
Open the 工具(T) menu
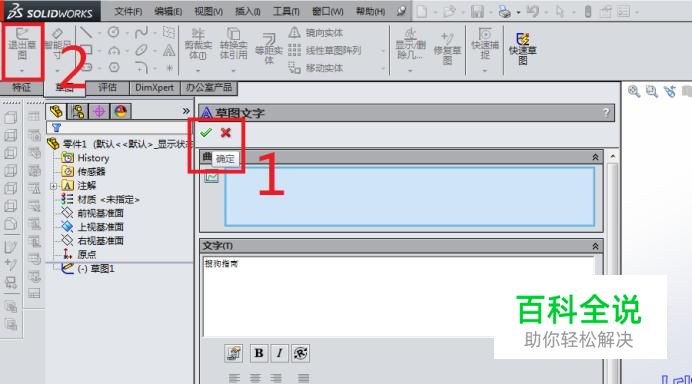(x=286, y=11)
